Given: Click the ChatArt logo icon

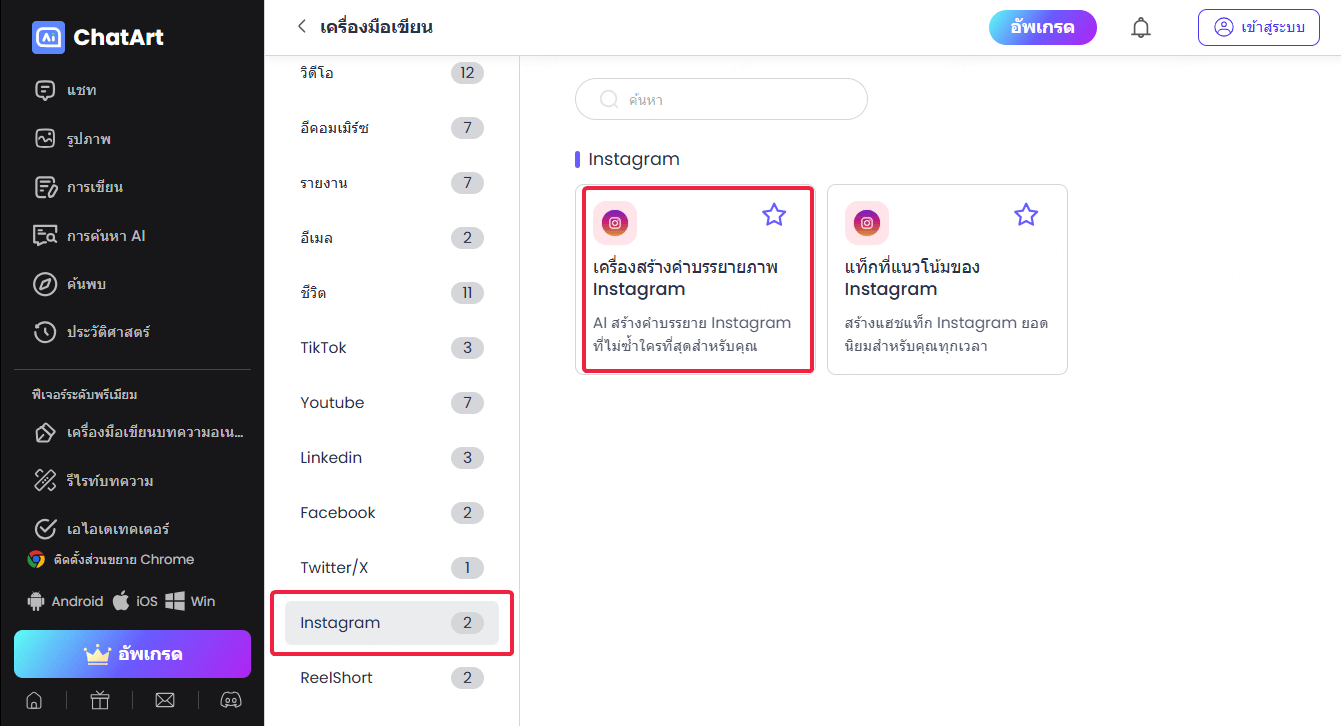Looking at the screenshot, I should click(x=48, y=38).
